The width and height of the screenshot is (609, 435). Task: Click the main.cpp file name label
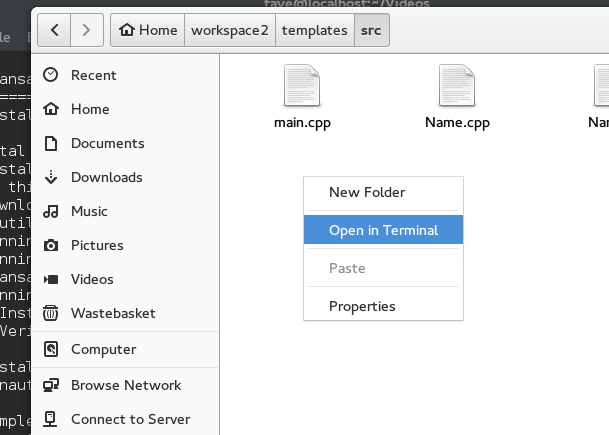coord(302,123)
